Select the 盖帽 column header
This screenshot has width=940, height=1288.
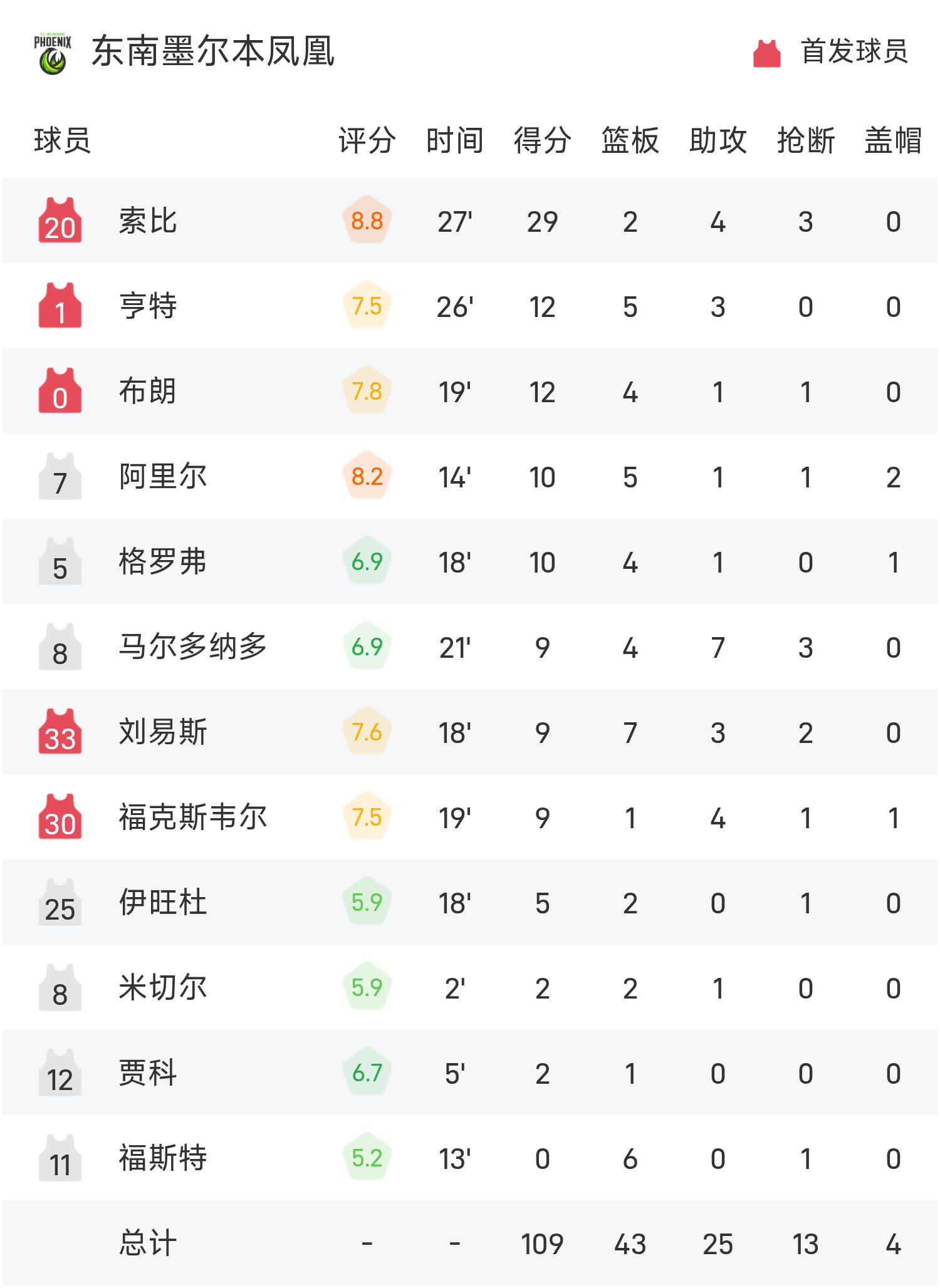893,140
